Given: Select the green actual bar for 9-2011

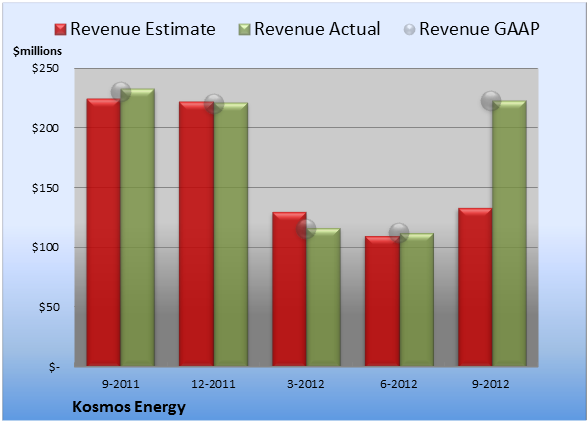Looking at the screenshot, I should point(138,228).
